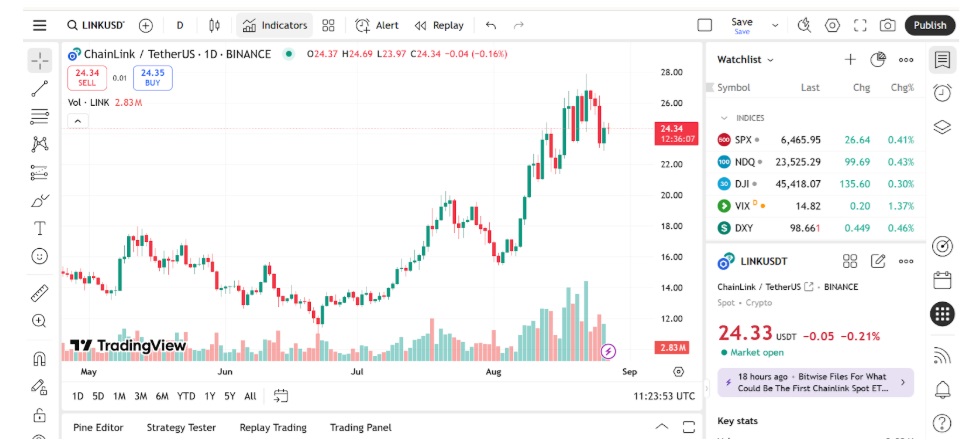Open go to date calendar icon

(281, 396)
